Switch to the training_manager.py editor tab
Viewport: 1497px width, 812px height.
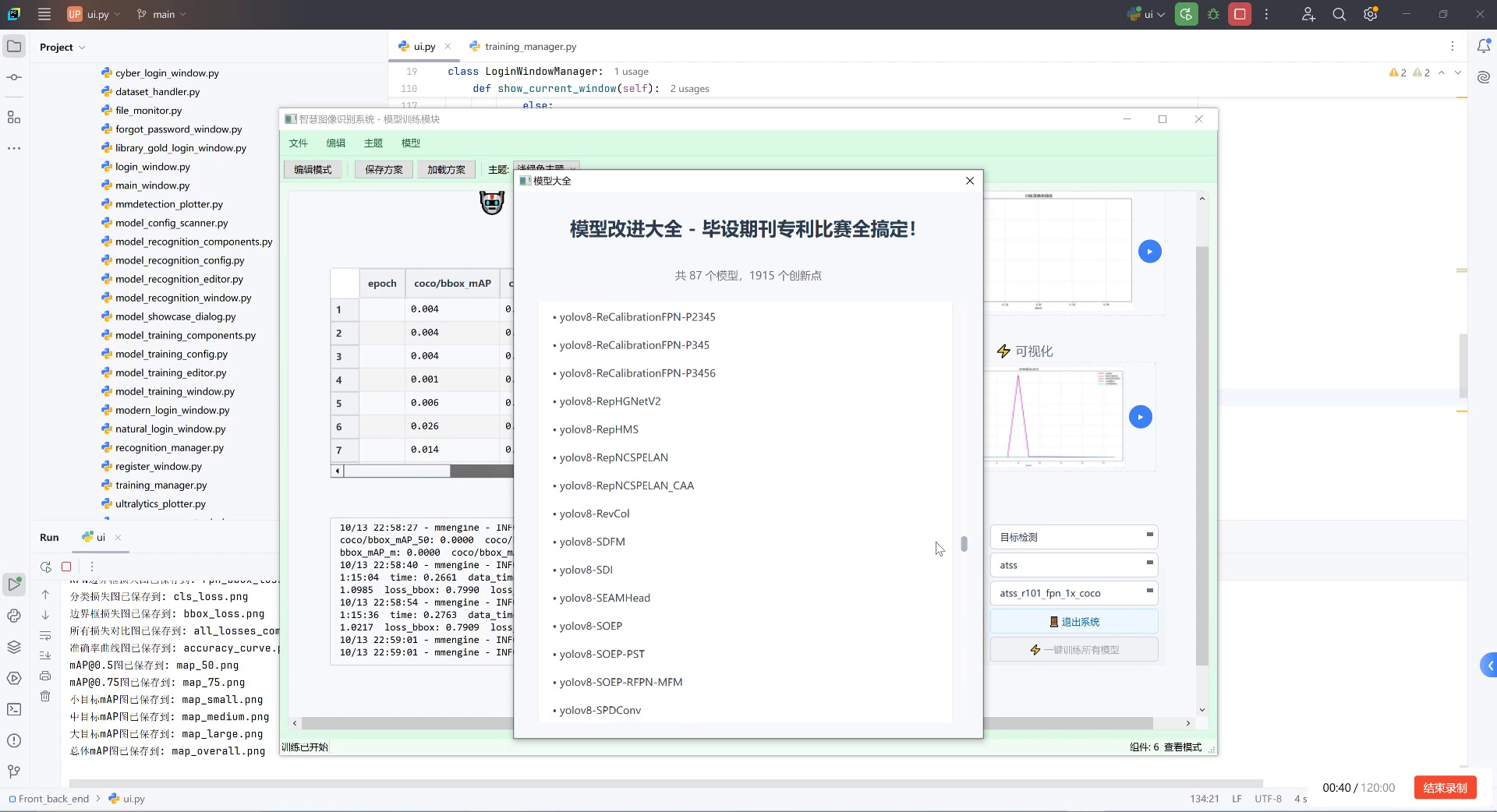[522, 47]
